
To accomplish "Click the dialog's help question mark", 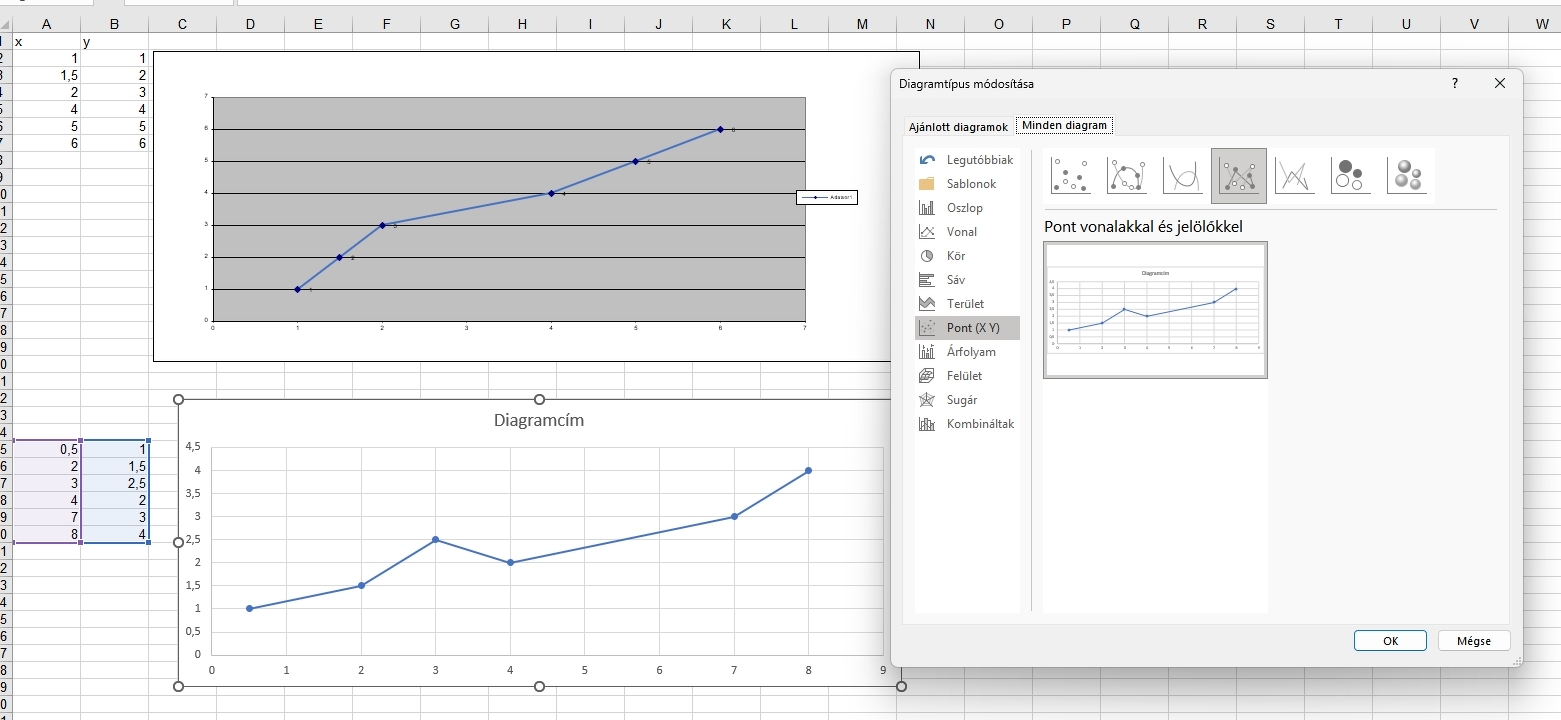I will click(1455, 84).
